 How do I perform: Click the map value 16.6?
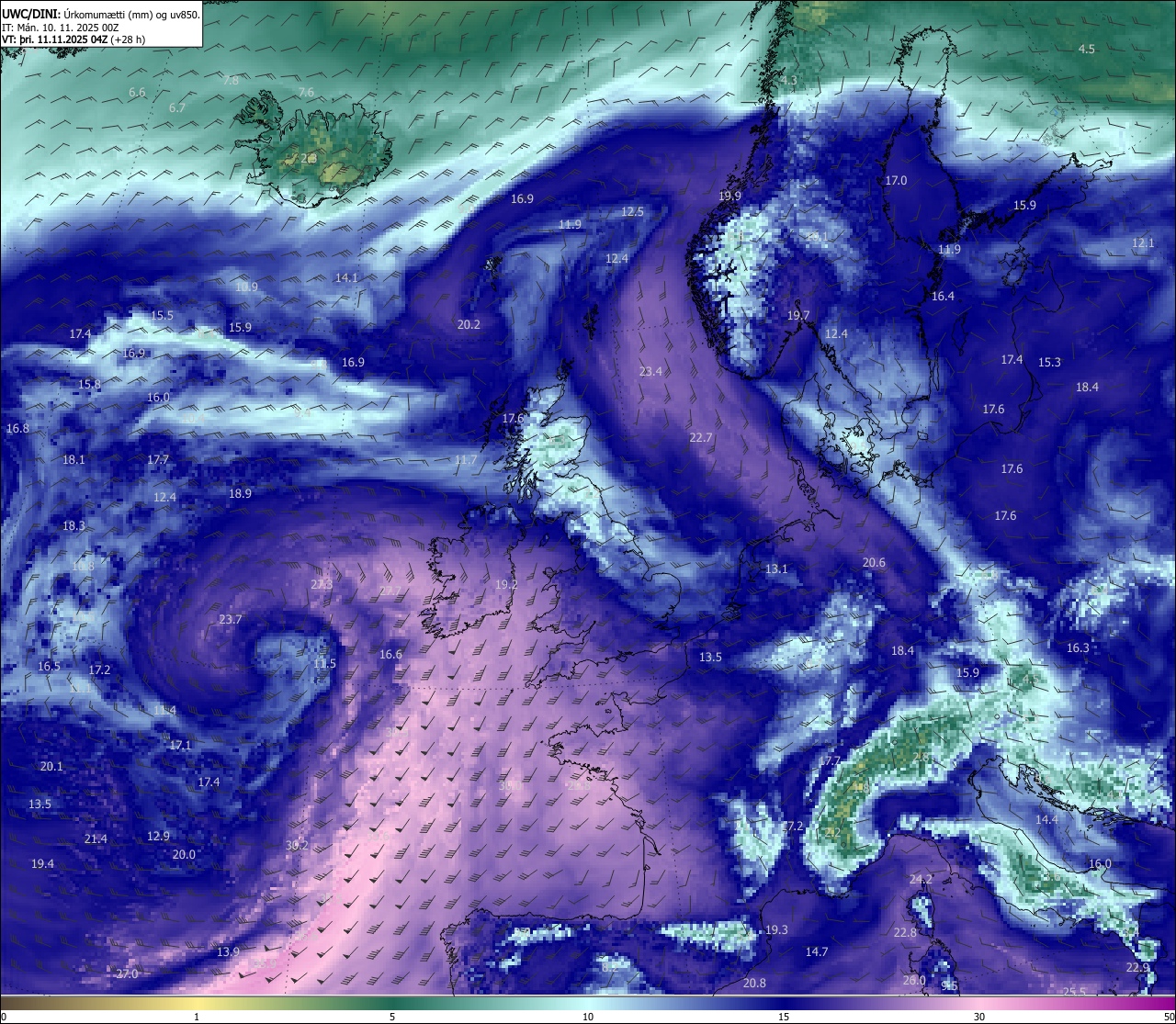390,654
